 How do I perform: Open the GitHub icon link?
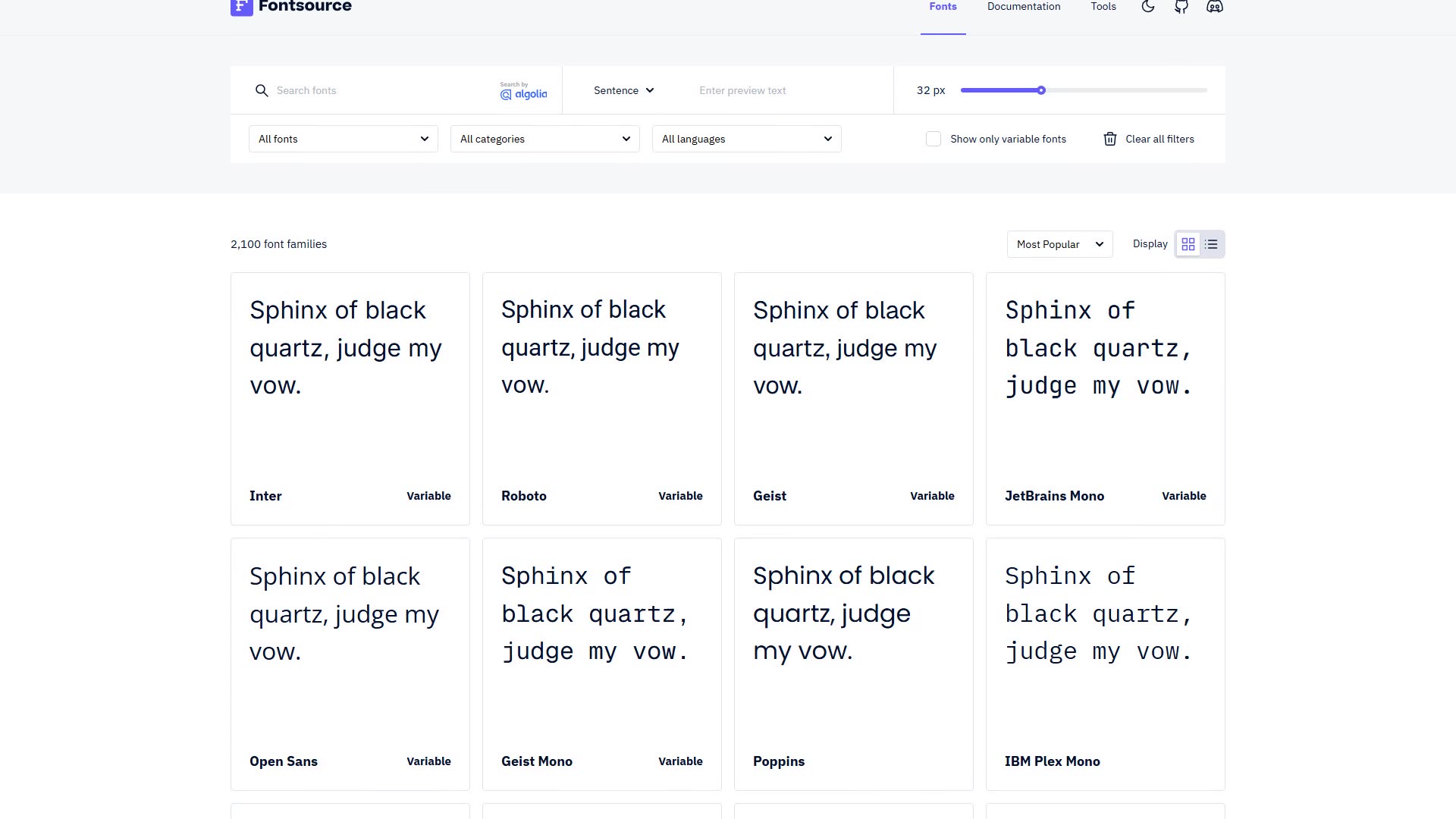coord(1181,7)
